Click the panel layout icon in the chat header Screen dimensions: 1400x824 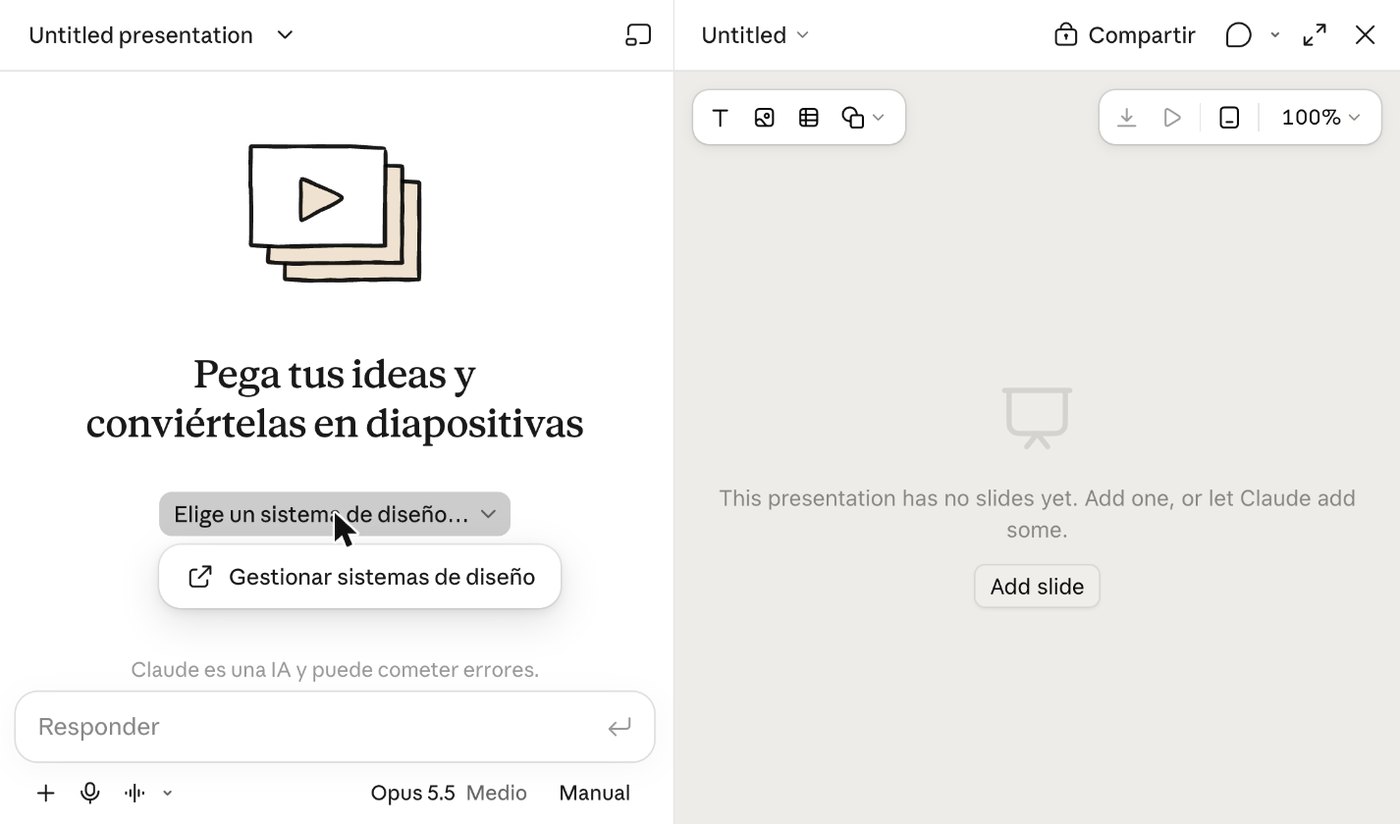coord(638,35)
